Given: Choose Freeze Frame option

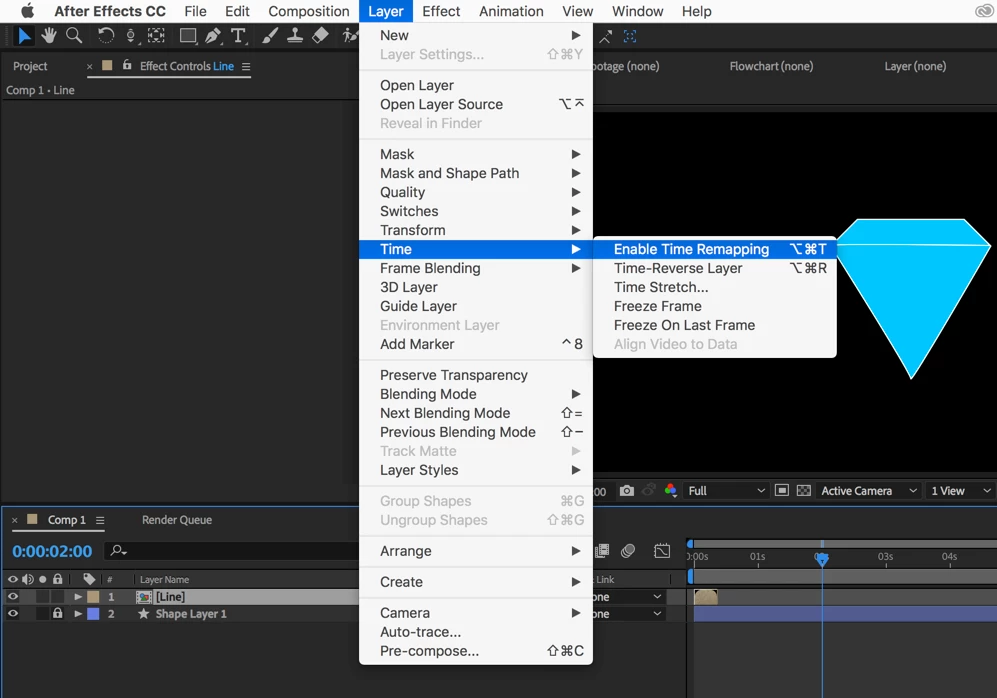Looking at the screenshot, I should pyautogui.click(x=715, y=306).
